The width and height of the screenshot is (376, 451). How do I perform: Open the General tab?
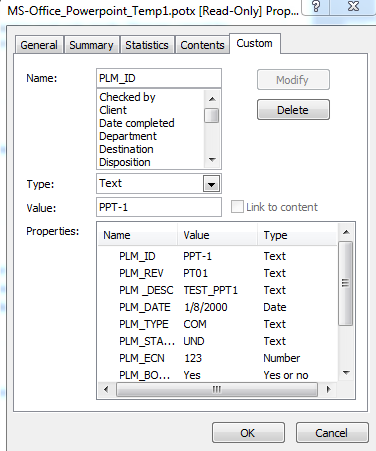point(39,45)
